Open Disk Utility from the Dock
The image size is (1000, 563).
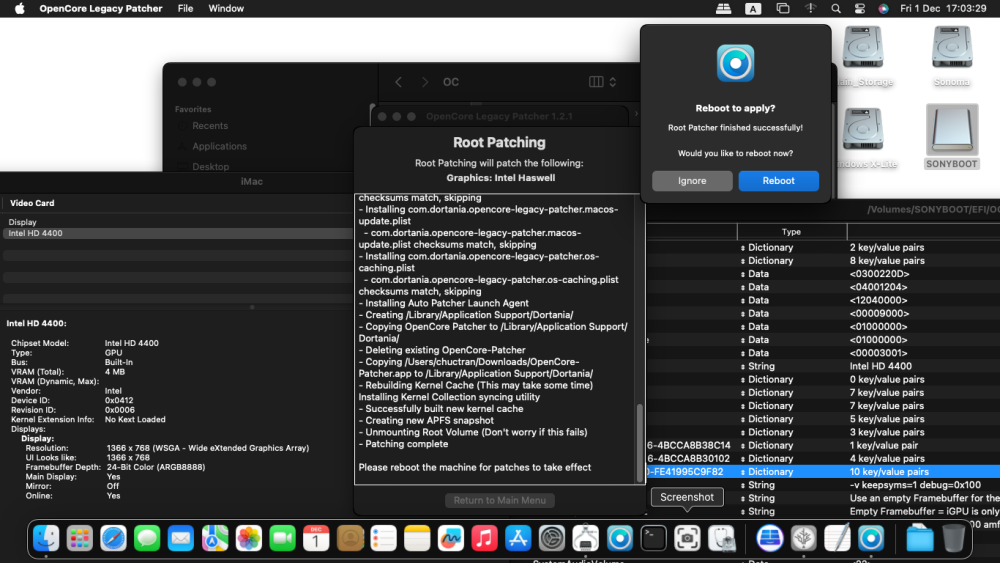click(x=721, y=539)
